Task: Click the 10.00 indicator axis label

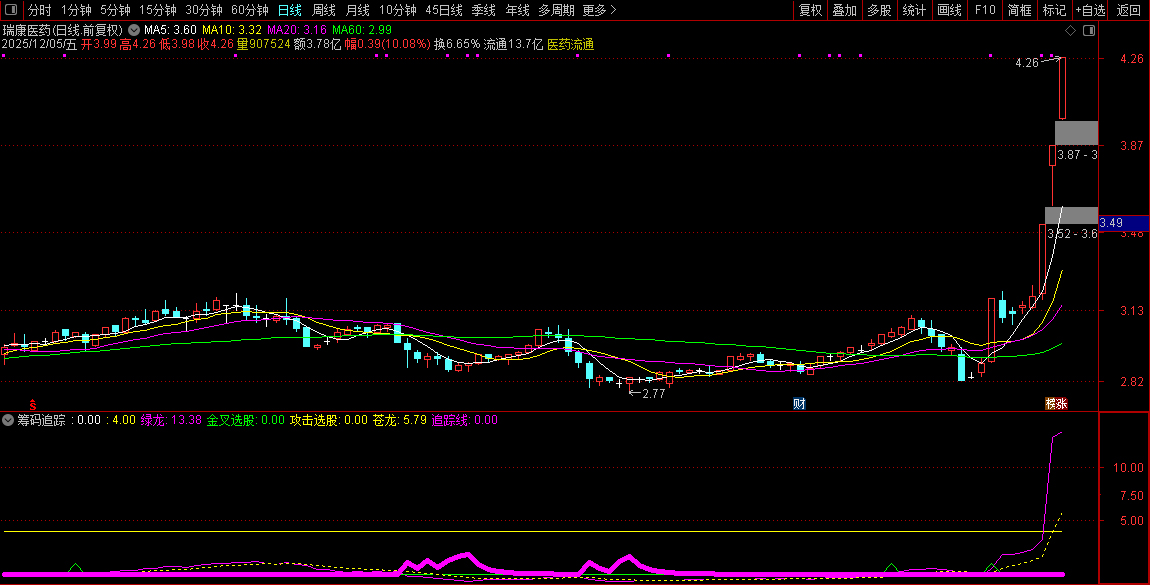Action: coord(1128,468)
